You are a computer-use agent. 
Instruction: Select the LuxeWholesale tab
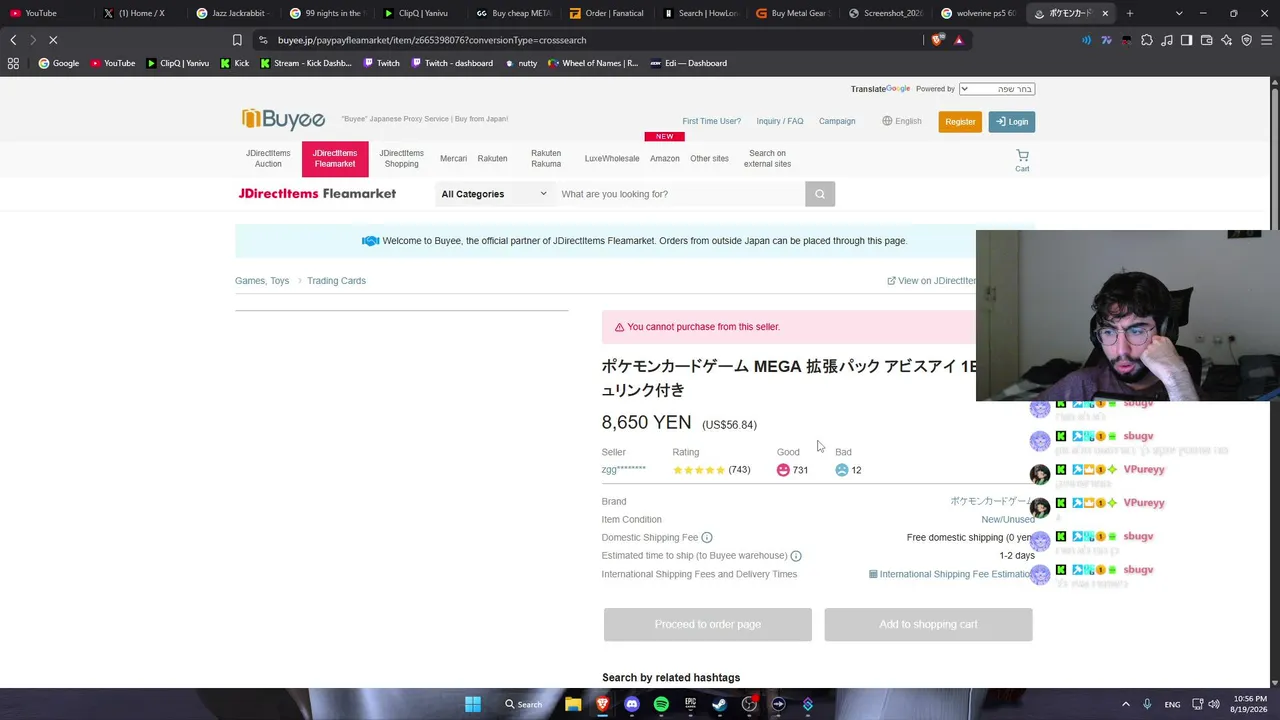[612, 159]
